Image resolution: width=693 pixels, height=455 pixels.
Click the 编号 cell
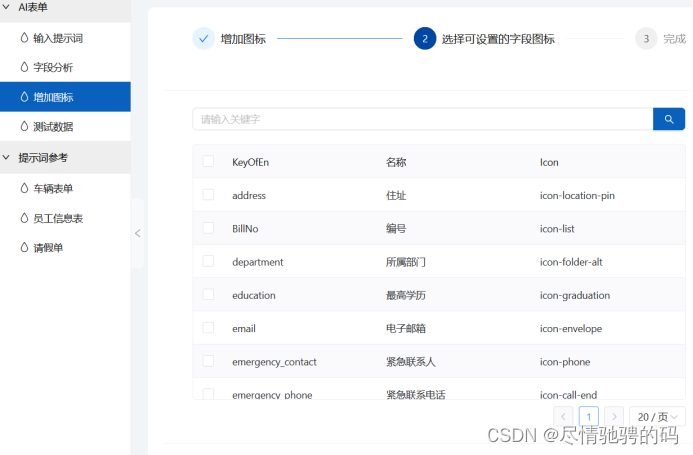click(396, 229)
